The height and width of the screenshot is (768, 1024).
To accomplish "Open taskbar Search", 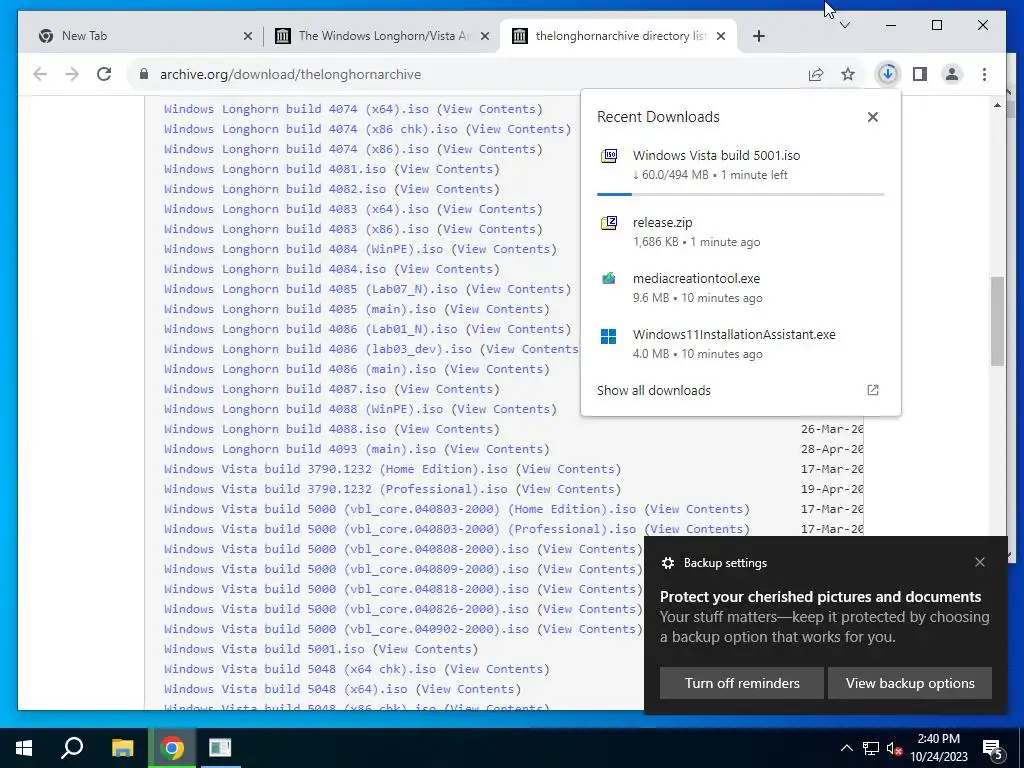I will pyautogui.click(x=72, y=748).
